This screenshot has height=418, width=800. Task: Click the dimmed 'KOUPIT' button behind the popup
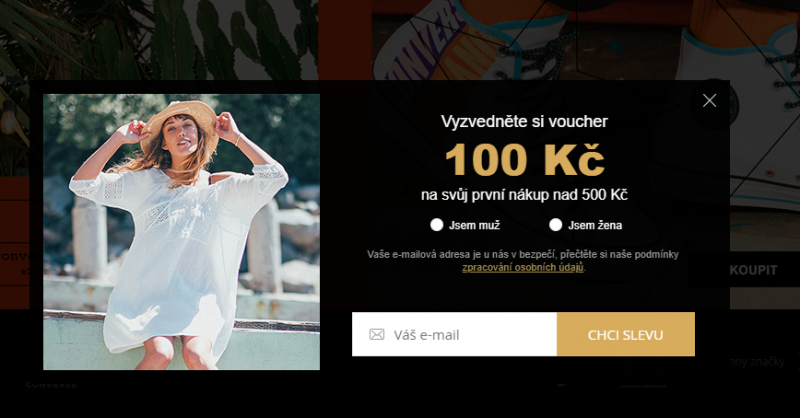(x=753, y=269)
